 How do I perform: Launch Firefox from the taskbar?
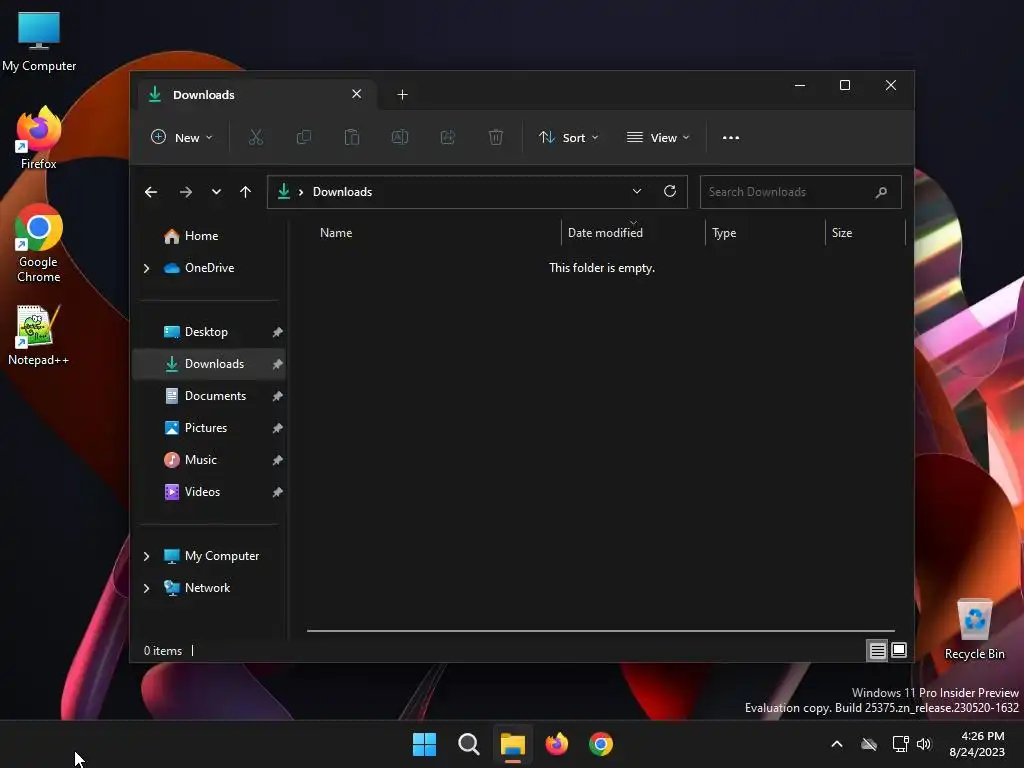point(556,744)
